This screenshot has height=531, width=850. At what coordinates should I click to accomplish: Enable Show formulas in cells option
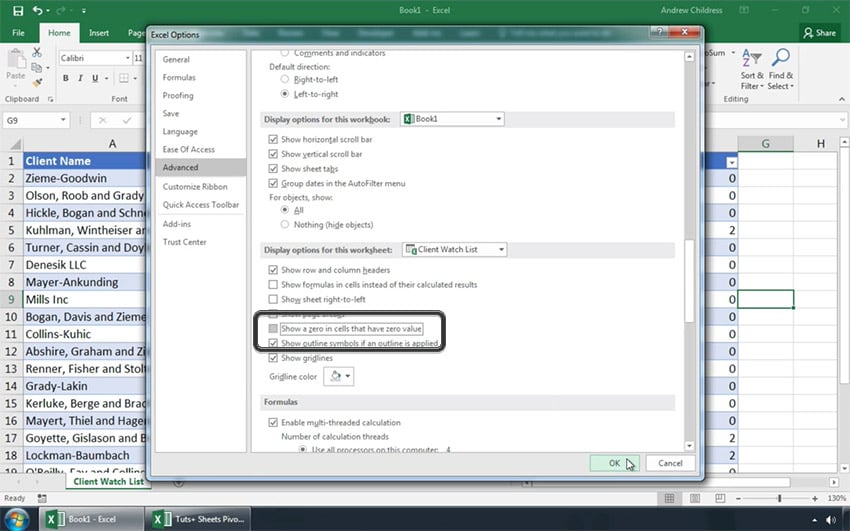coord(273,284)
